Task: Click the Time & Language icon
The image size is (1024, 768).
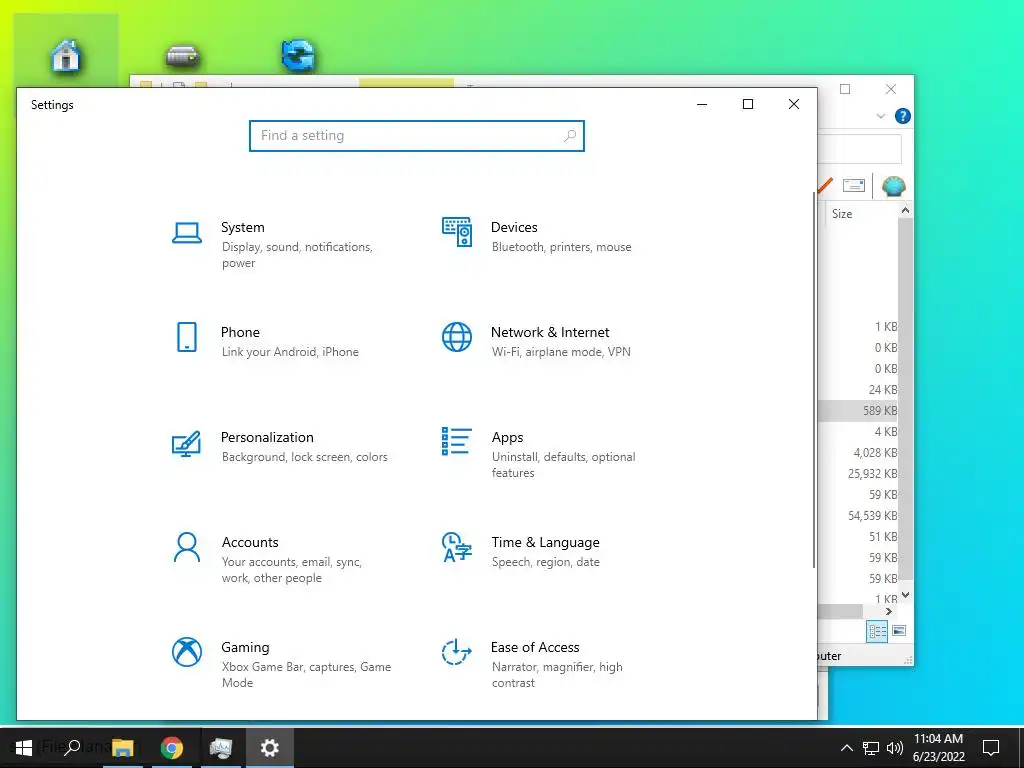Action: [x=456, y=547]
